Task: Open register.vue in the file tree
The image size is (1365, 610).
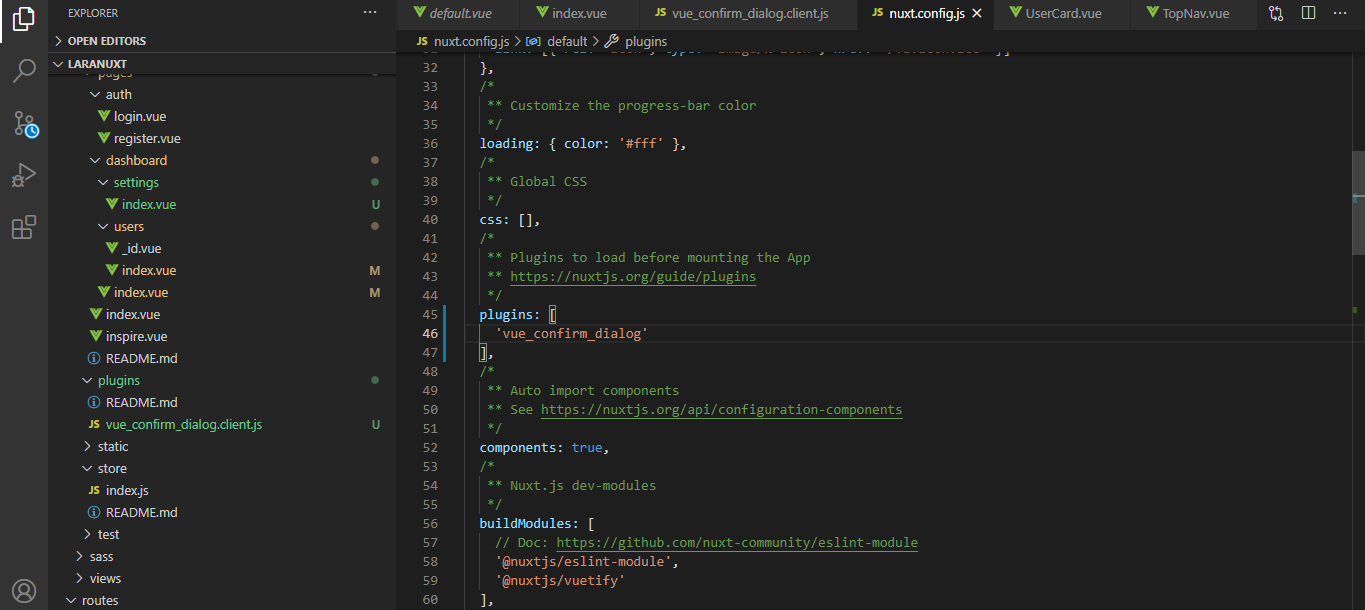Action: pyautogui.click(x=147, y=138)
